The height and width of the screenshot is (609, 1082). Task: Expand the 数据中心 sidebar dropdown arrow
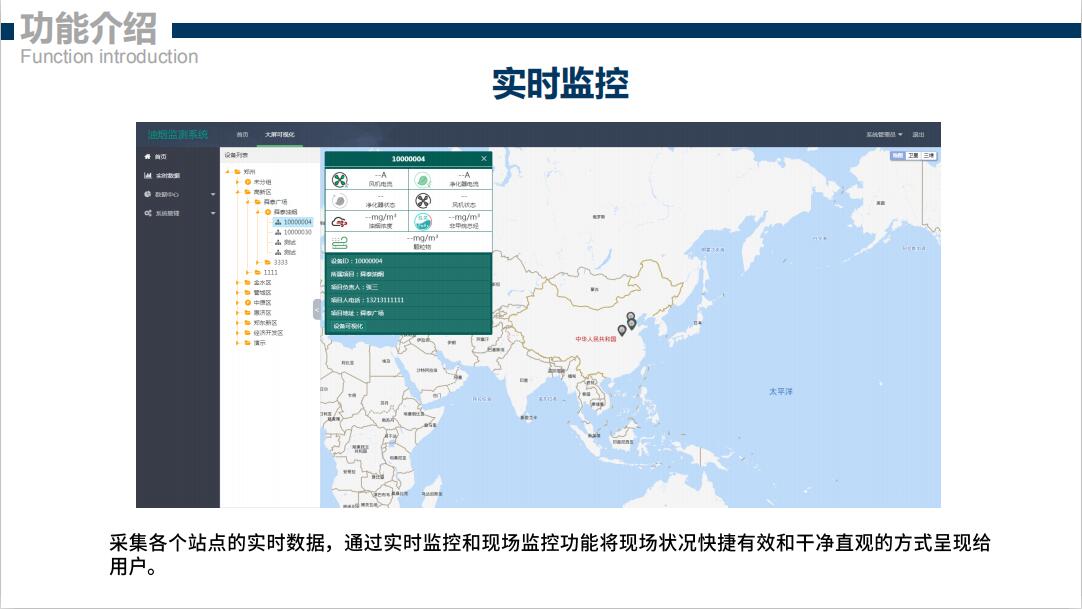click(213, 194)
